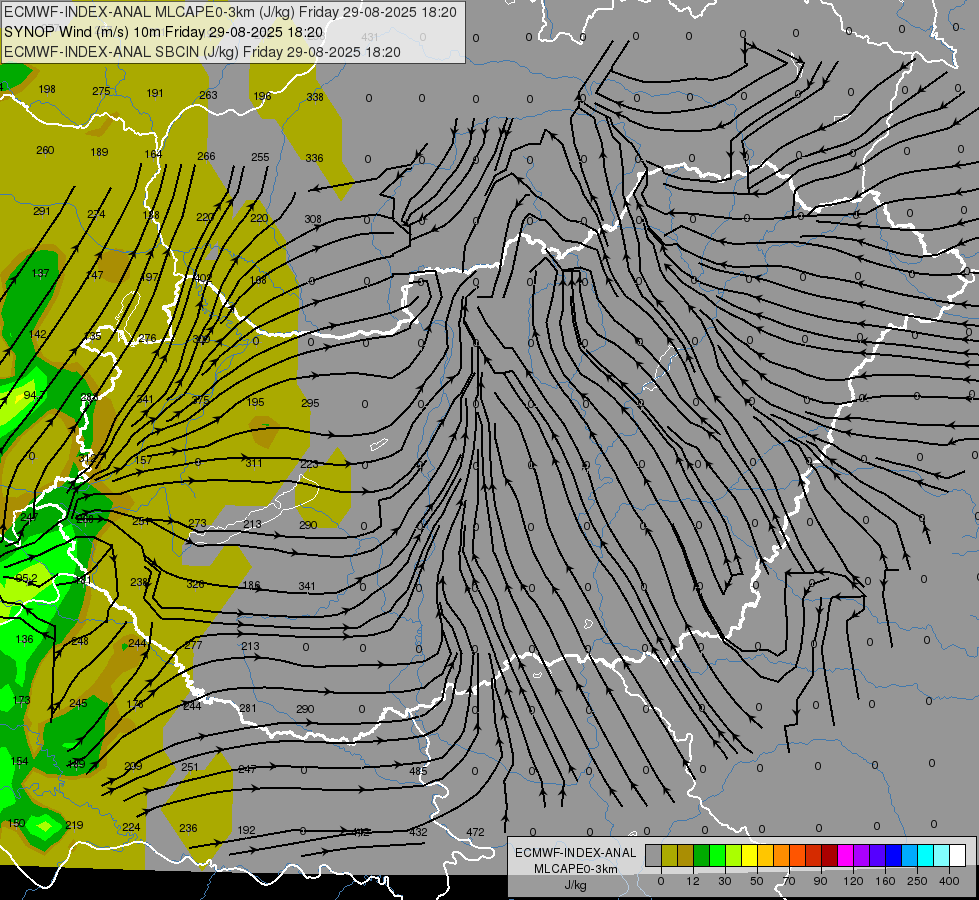Image resolution: width=979 pixels, height=900 pixels.
Task: Click the legend label '400'
Action: [949, 881]
